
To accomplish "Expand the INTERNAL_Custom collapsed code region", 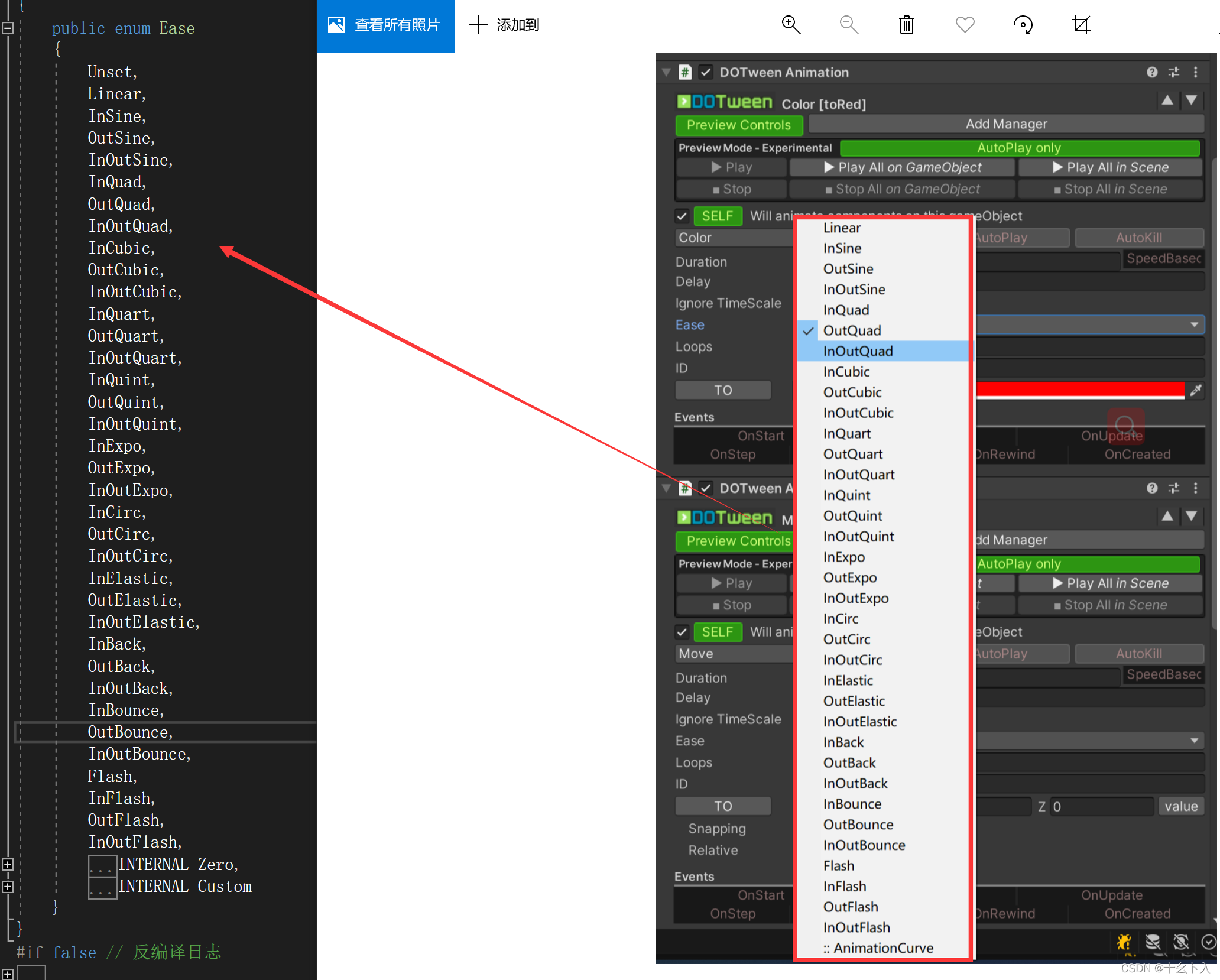I will point(8,887).
